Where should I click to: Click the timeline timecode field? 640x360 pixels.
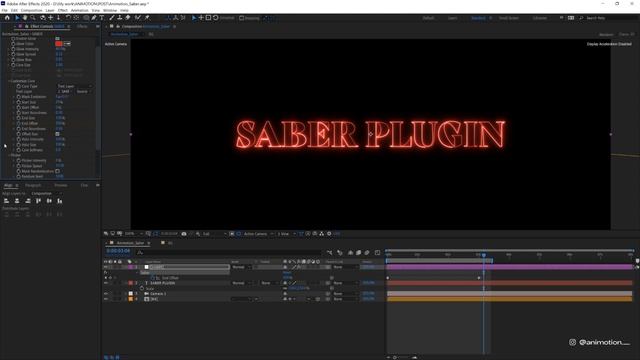click(118, 251)
